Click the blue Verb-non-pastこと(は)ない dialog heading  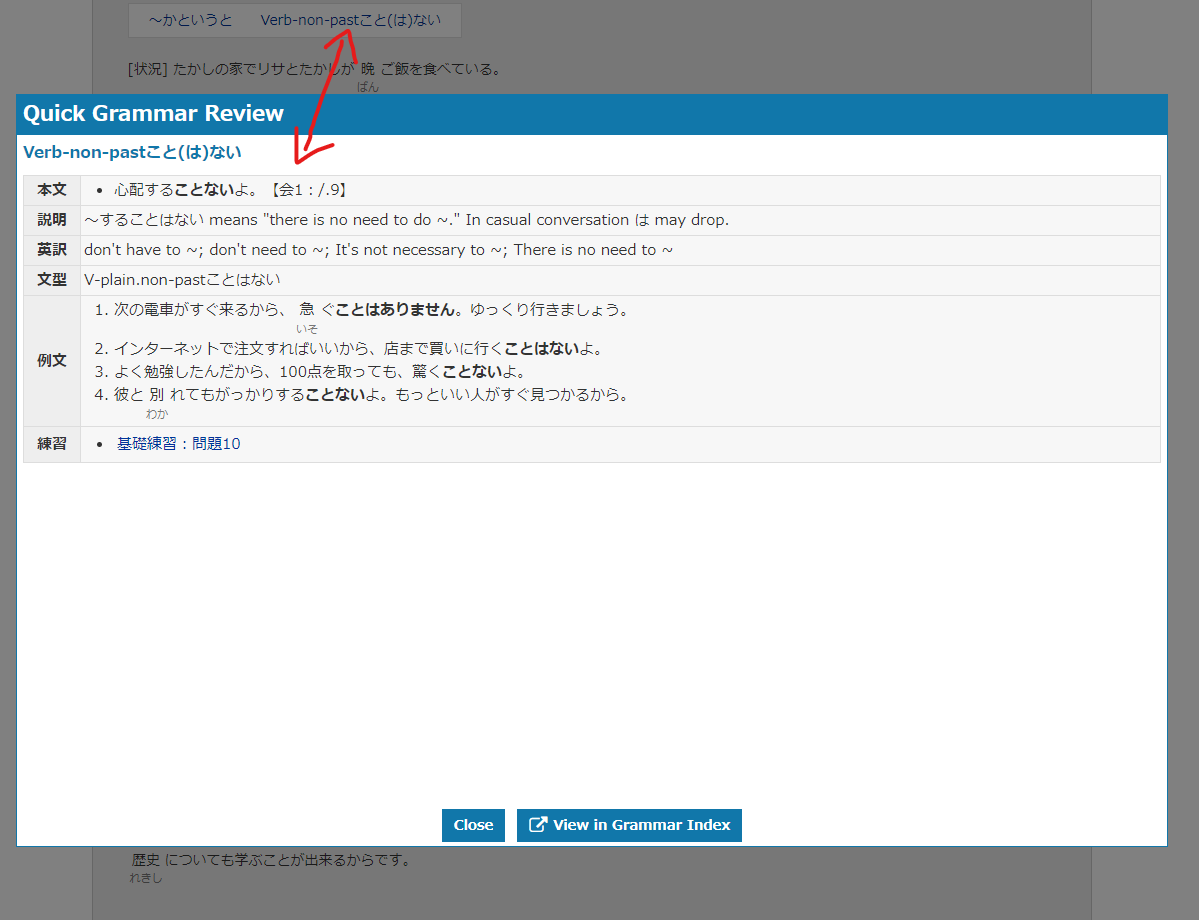click(132, 153)
